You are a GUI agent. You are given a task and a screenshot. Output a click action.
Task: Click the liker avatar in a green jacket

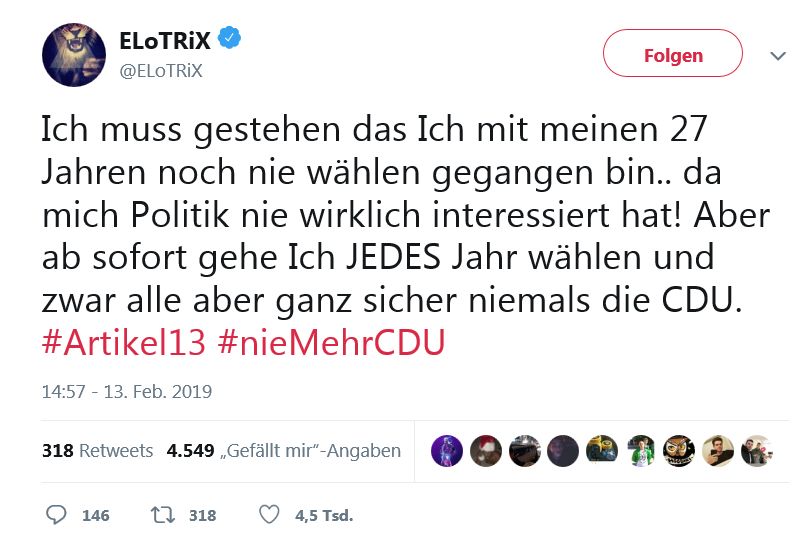coord(640,451)
